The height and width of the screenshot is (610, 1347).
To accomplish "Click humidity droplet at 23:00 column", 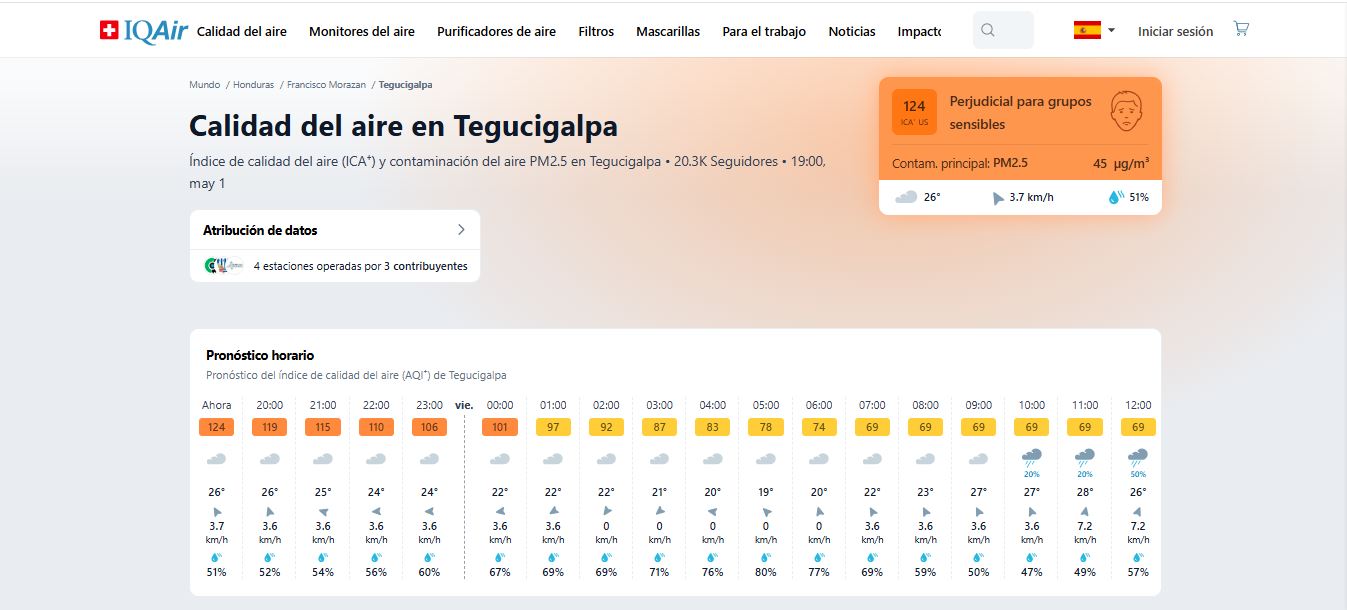I will pos(429,557).
